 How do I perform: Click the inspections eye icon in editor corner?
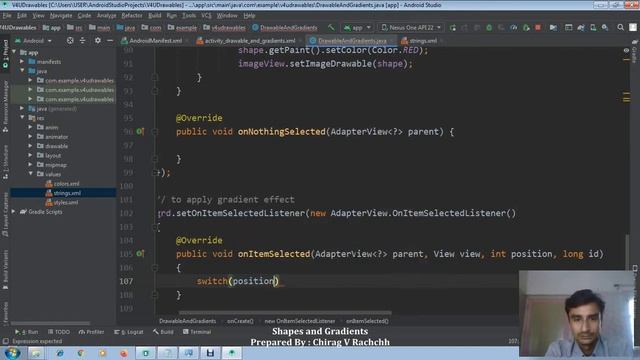[626, 50]
